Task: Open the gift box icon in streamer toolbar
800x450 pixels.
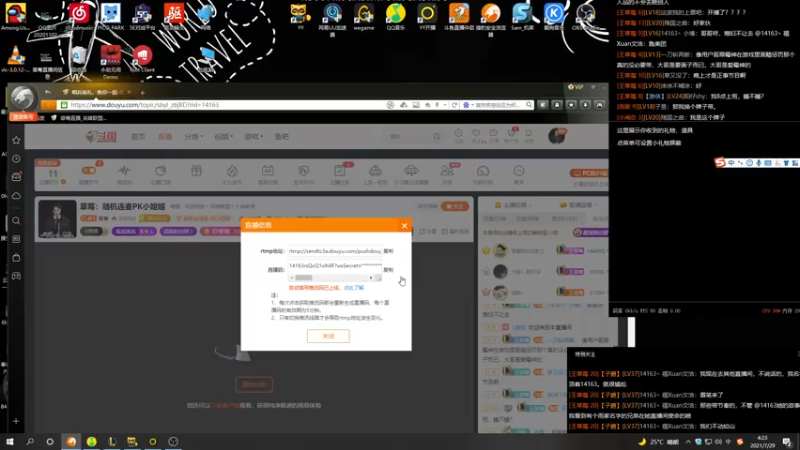Action: click(196, 171)
